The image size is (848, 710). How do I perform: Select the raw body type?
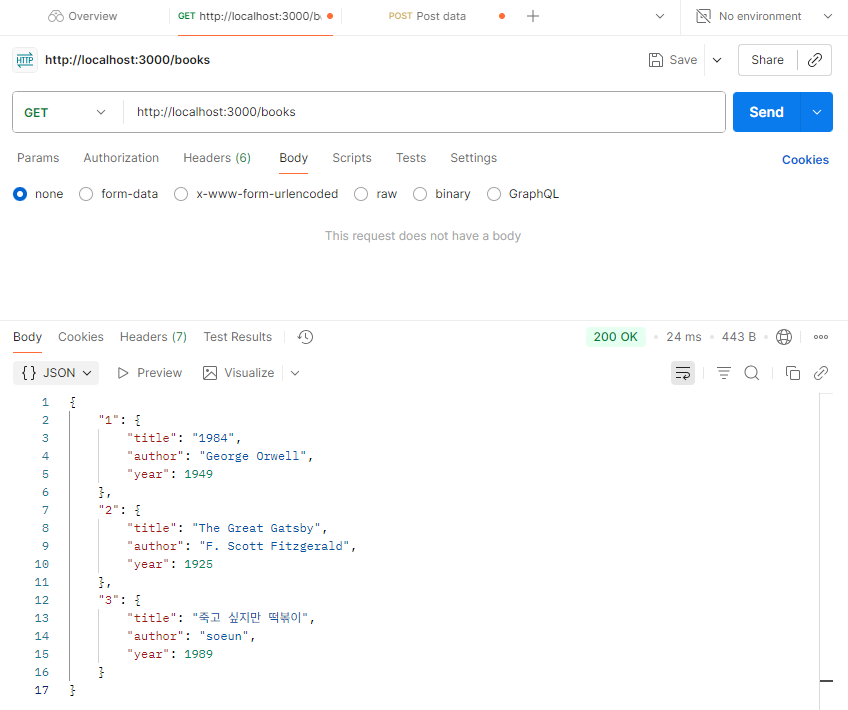tap(361, 194)
